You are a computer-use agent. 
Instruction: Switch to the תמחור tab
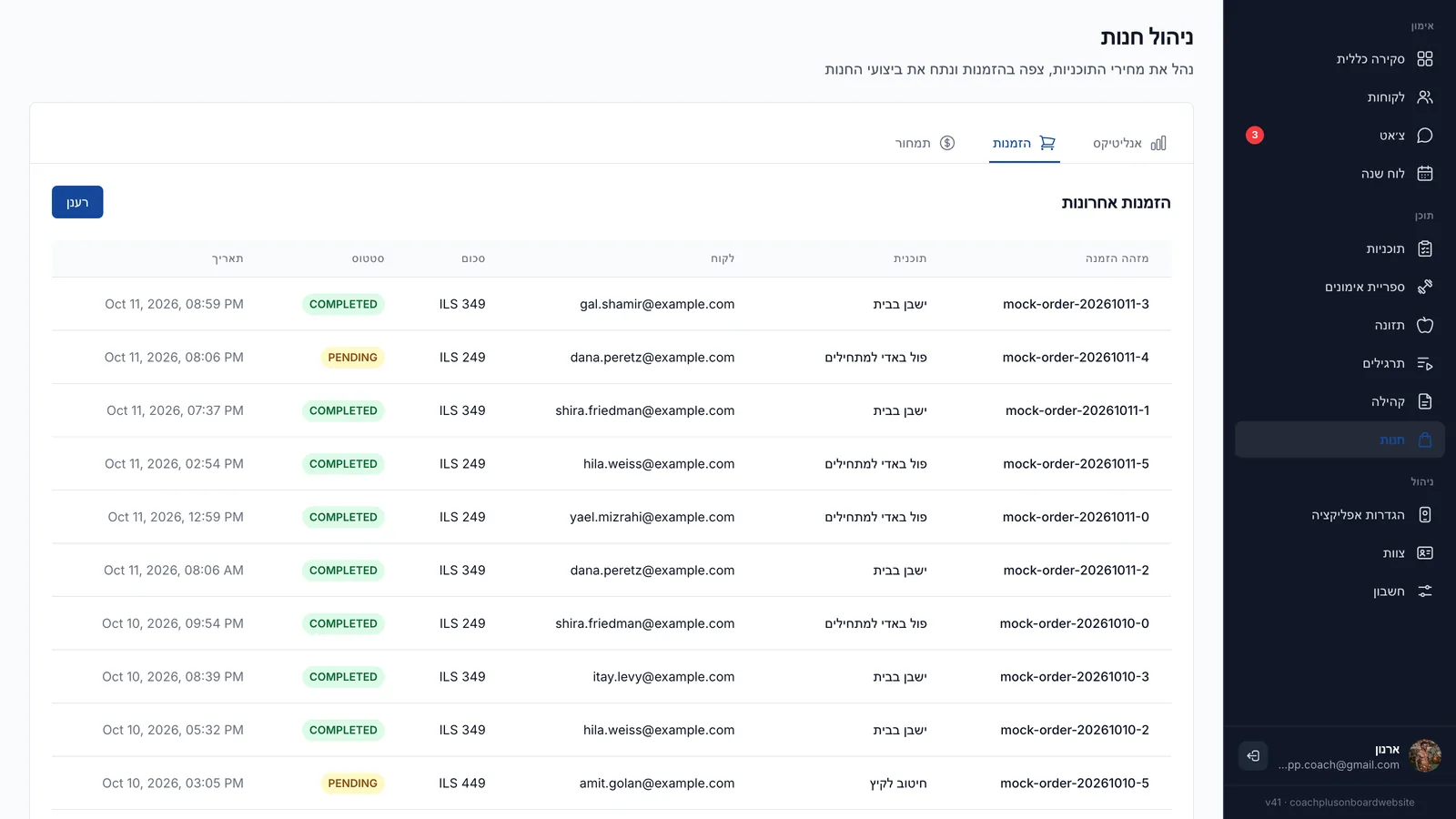(925, 143)
